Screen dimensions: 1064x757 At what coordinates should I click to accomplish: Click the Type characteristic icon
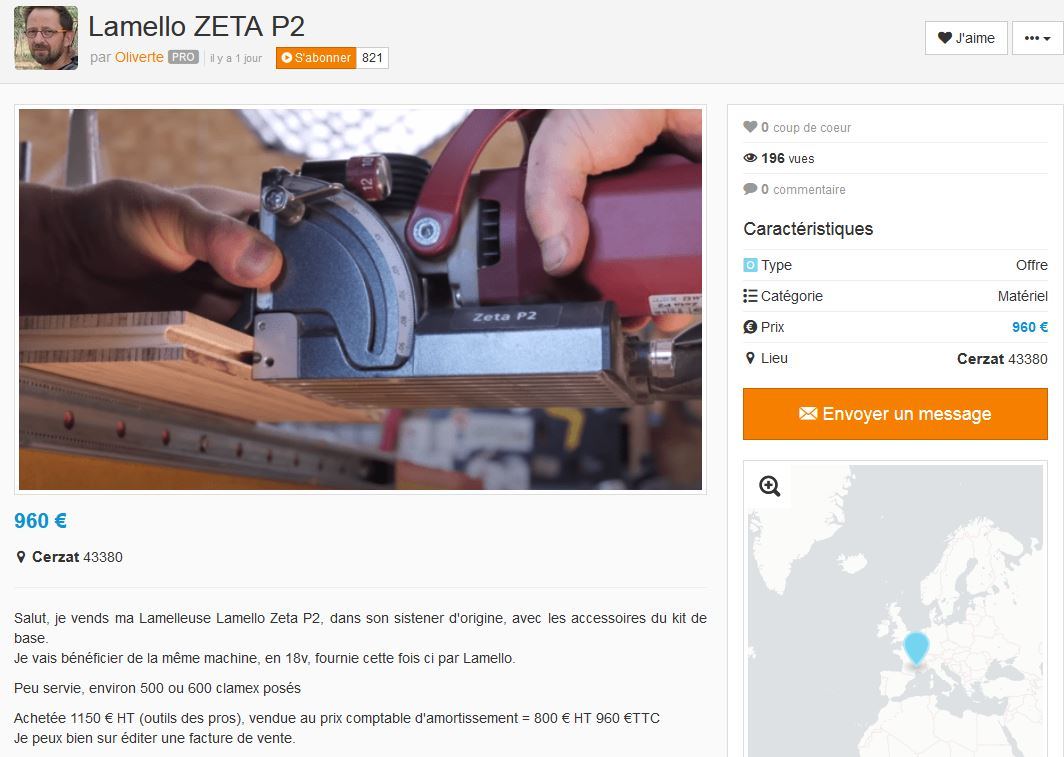(750, 265)
